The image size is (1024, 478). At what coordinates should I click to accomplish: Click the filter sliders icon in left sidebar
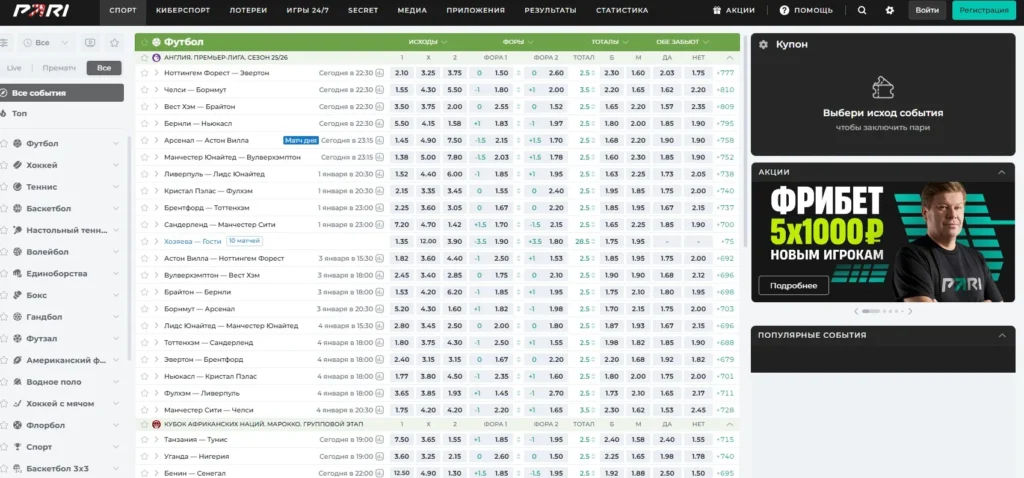[4, 44]
